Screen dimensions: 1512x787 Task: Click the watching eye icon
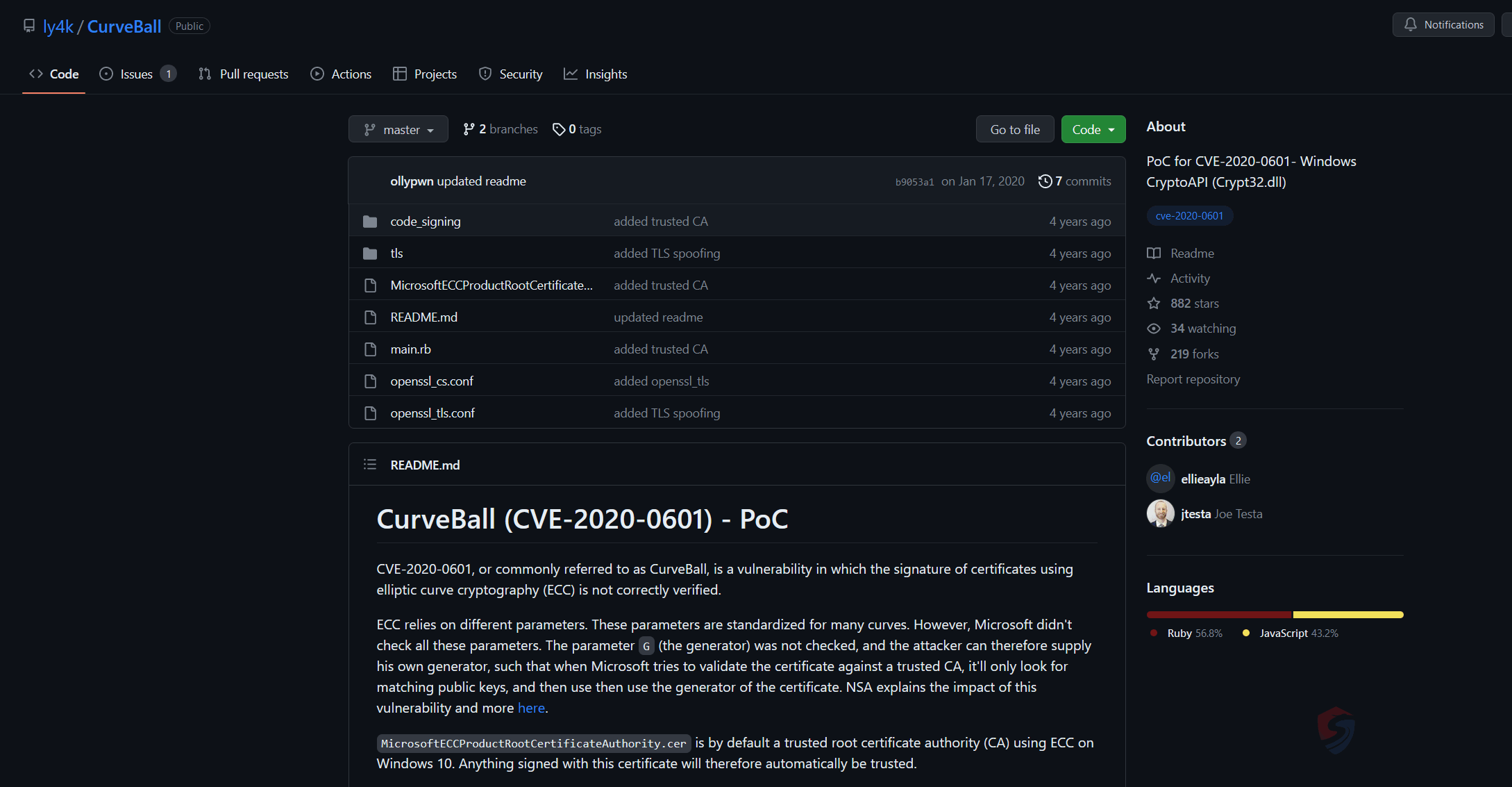[x=1153, y=329]
